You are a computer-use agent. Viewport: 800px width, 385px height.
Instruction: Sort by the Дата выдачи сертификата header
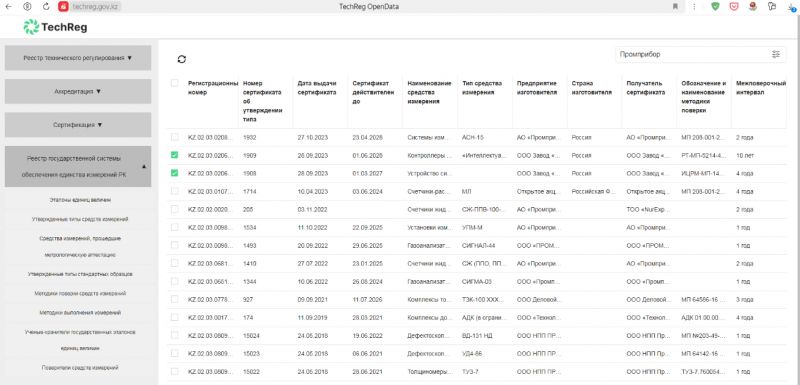pos(317,88)
